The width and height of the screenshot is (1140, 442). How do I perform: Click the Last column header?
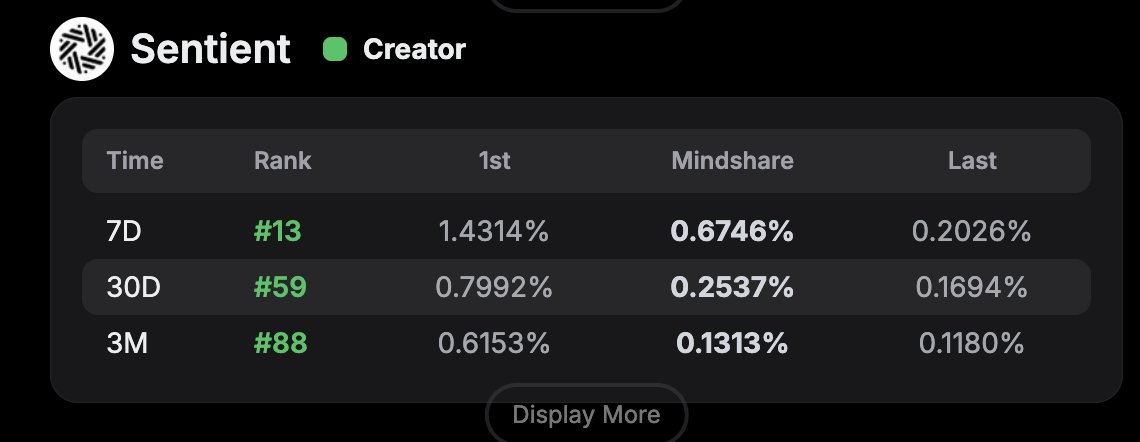(x=972, y=160)
